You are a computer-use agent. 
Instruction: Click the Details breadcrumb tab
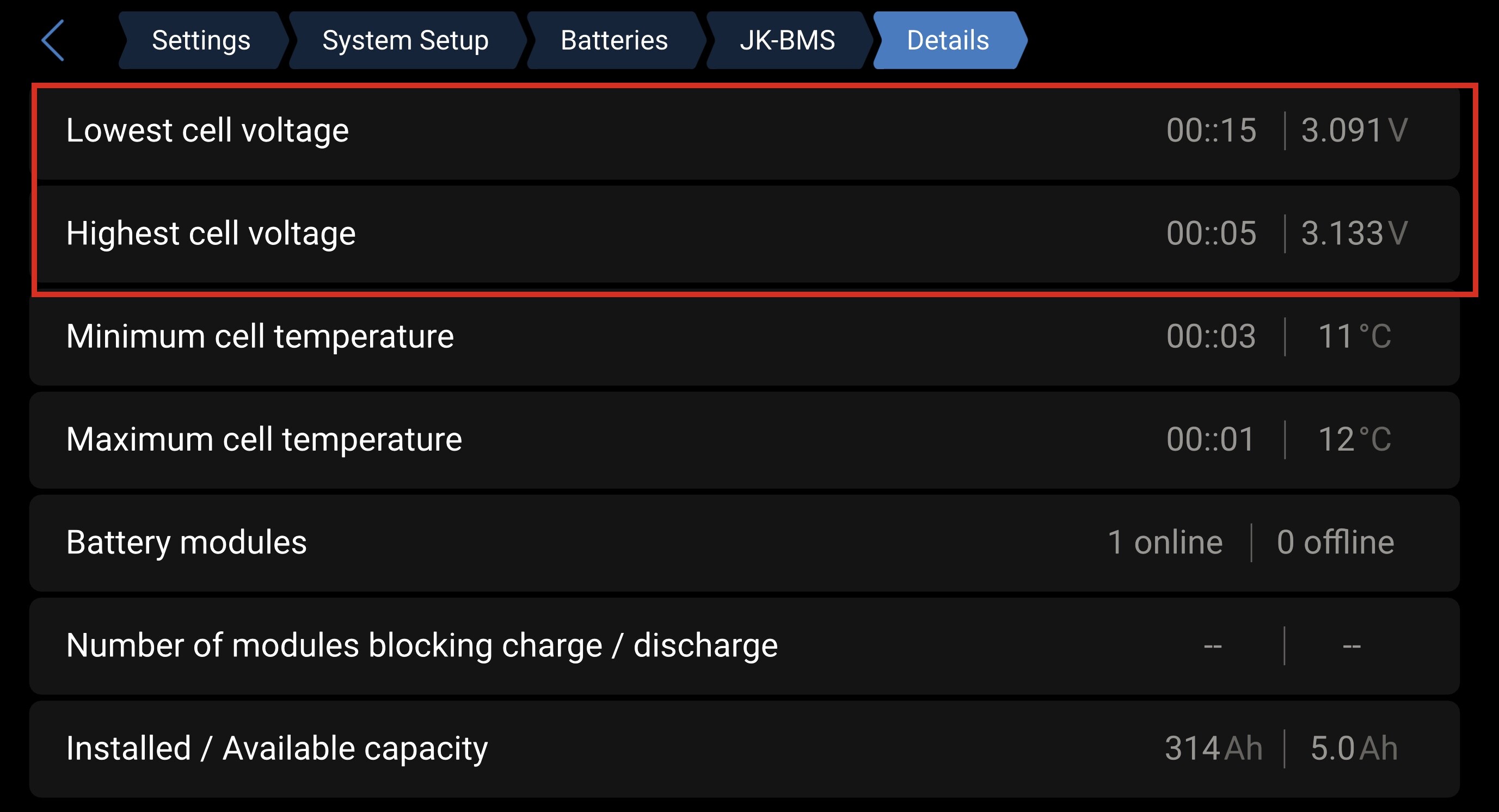pyautogui.click(x=947, y=40)
